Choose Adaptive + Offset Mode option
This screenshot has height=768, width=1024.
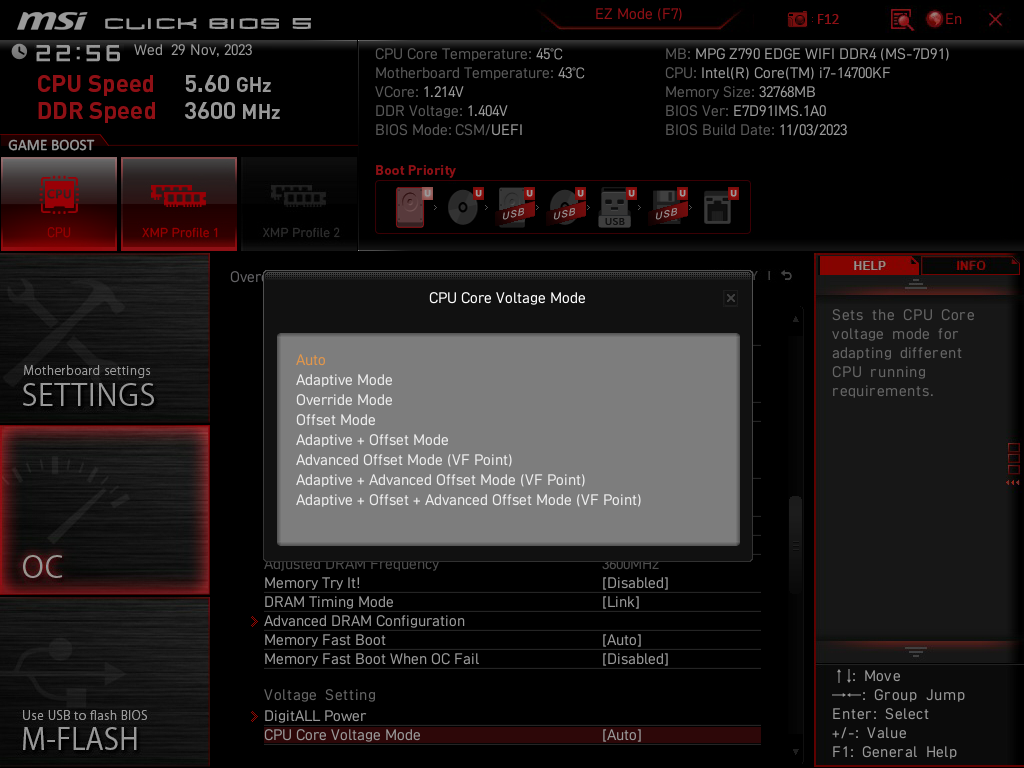click(x=372, y=440)
